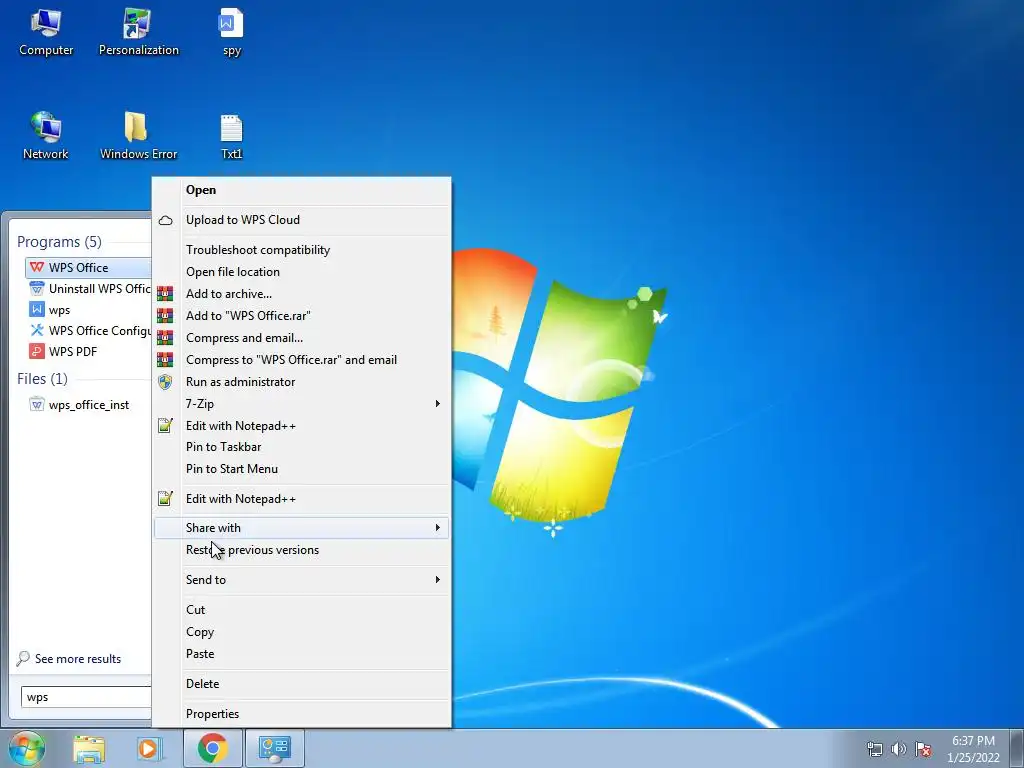
Task: Open Google Chrome from the taskbar
Action: pos(212,748)
